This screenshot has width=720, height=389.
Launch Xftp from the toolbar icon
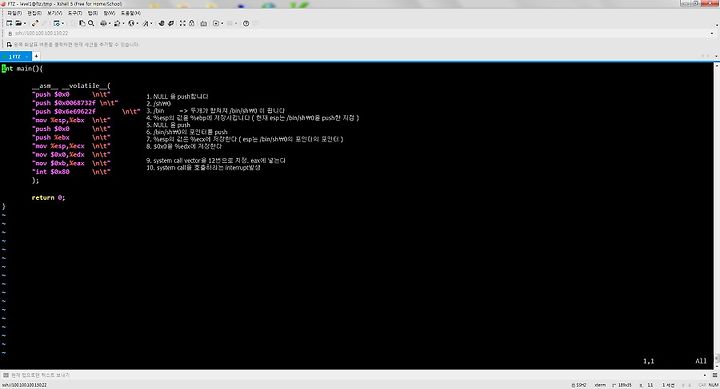click(161, 23)
